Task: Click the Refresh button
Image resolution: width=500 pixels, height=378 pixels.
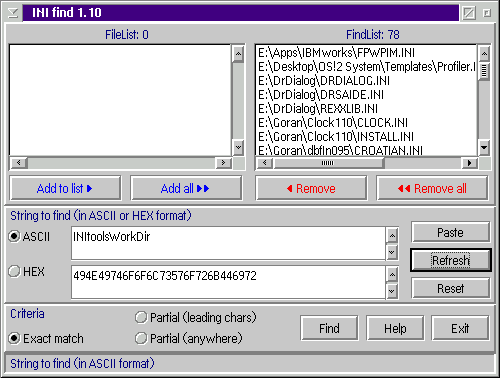Action: coord(451,260)
